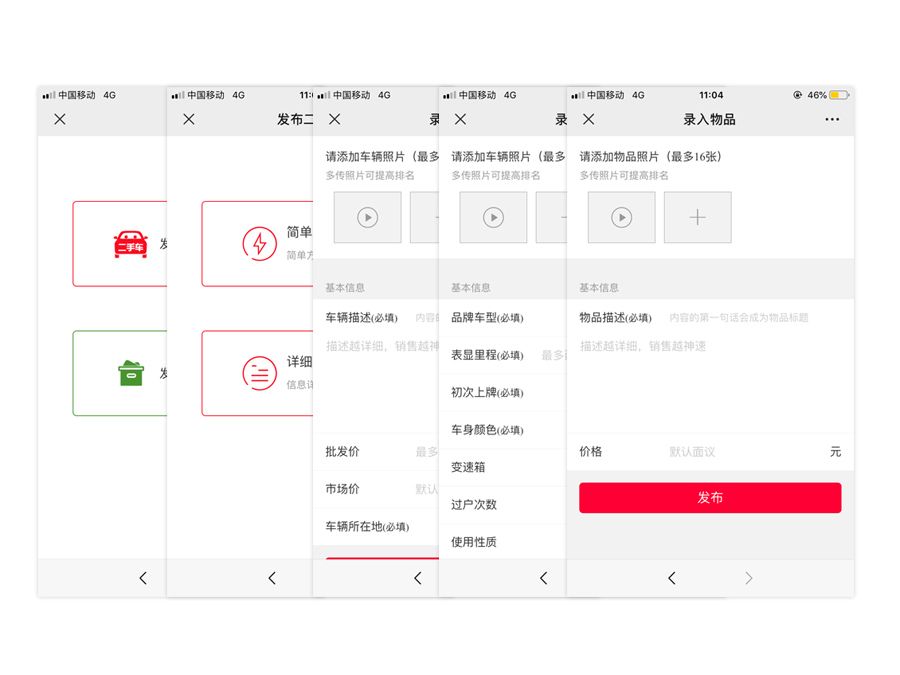Tap the detailed list circle icon

pyautogui.click(x=260, y=373)
